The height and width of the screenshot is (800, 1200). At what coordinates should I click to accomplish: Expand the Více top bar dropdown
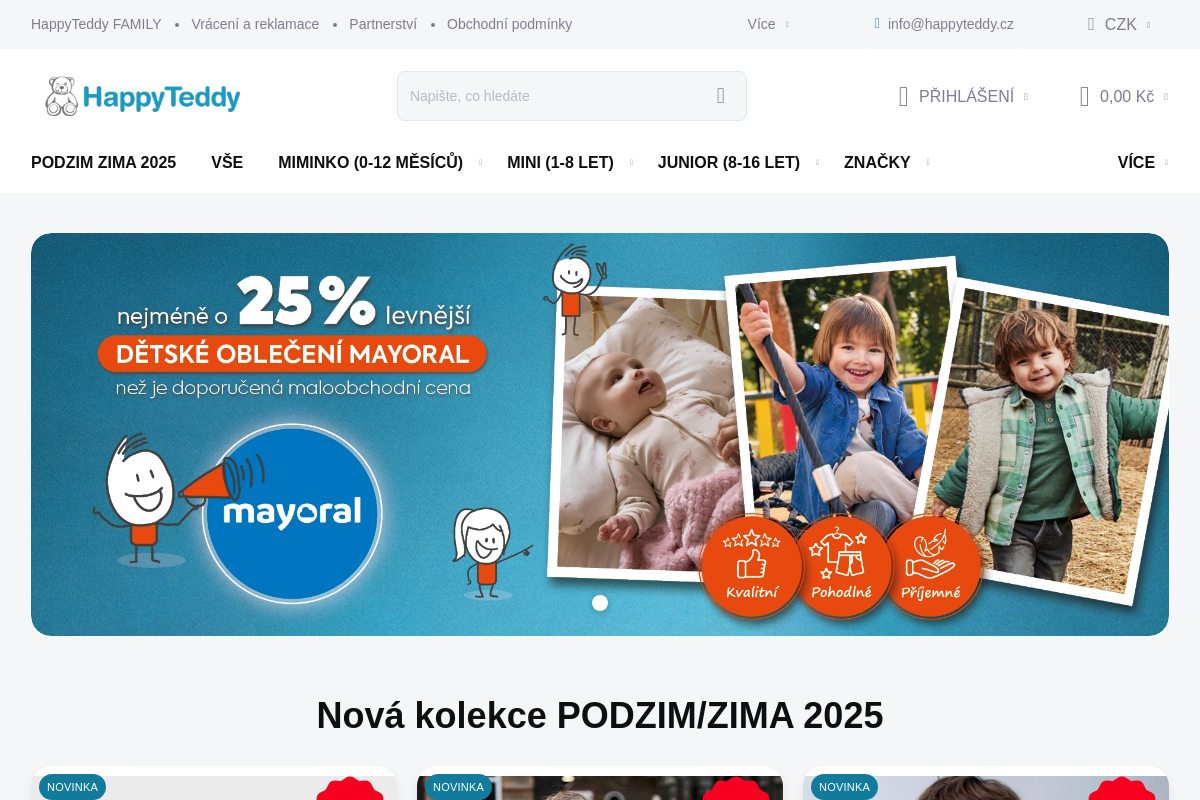(x=768, y=24)
